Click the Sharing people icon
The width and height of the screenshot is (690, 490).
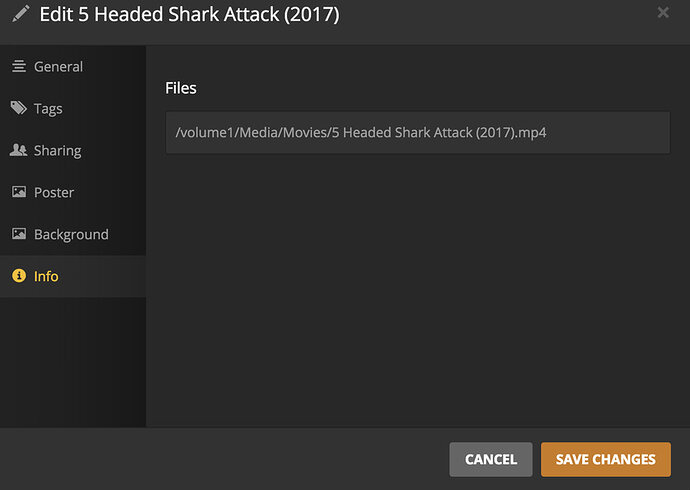(18, 150)
